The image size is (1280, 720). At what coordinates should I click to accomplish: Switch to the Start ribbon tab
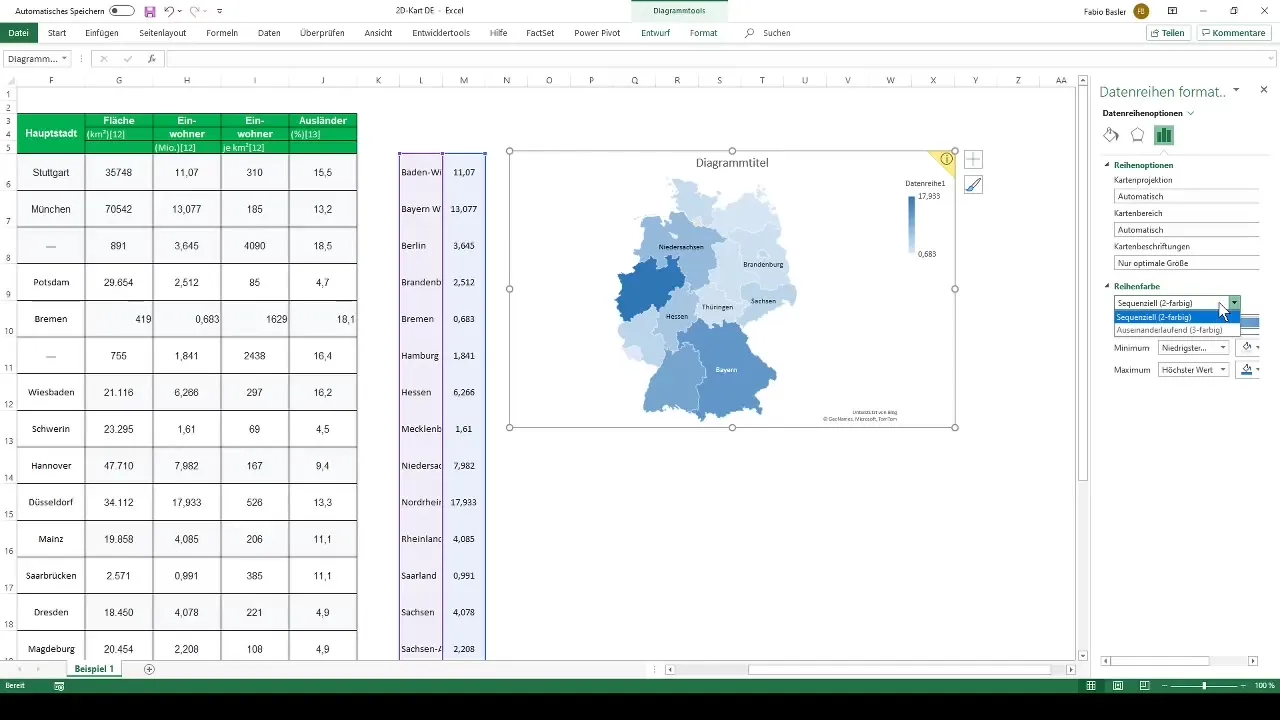coord(57,33)
